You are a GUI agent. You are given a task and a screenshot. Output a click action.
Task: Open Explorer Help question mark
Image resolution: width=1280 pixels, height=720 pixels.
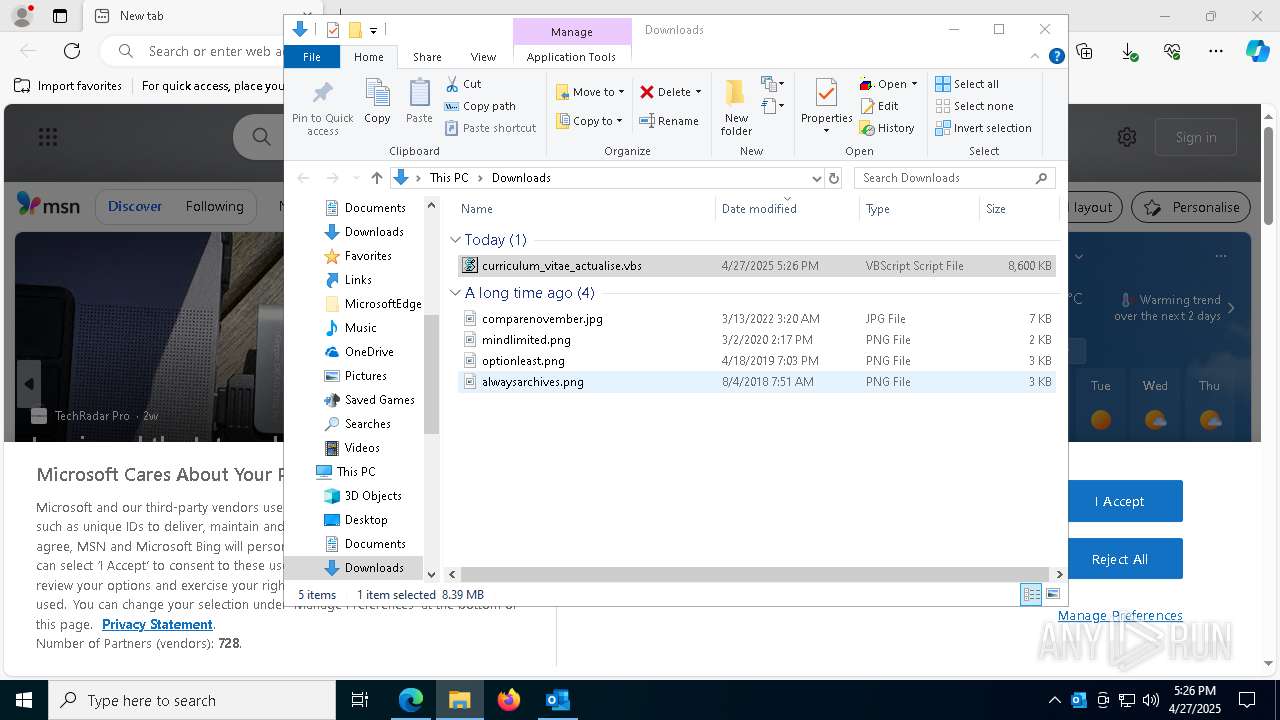(1056, 57)
